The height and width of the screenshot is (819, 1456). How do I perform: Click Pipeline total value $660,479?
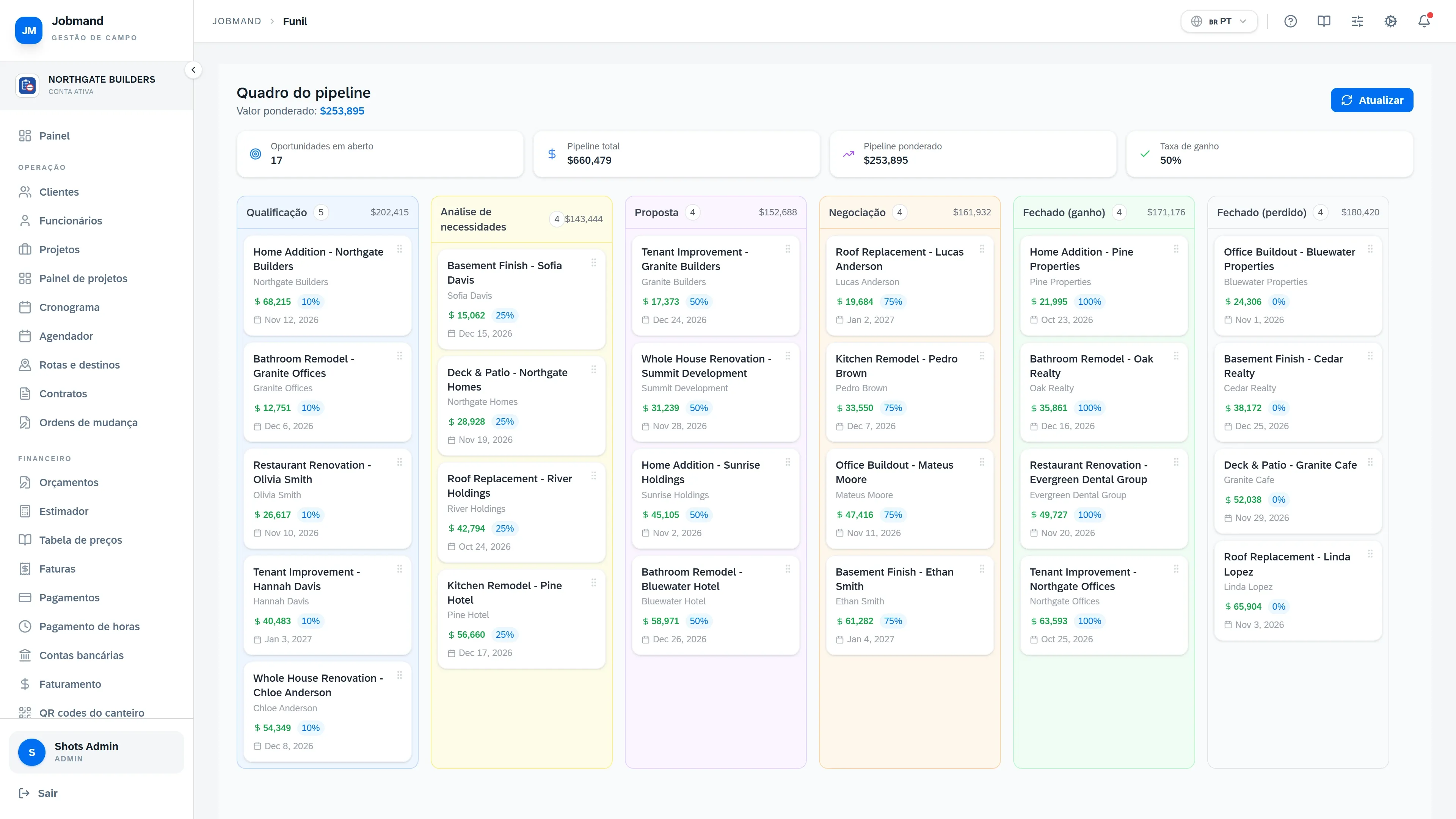click(589, 160)
